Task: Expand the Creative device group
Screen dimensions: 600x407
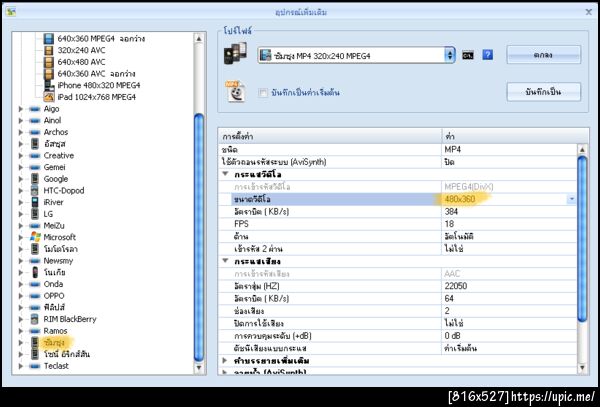Action: (21, 156)
